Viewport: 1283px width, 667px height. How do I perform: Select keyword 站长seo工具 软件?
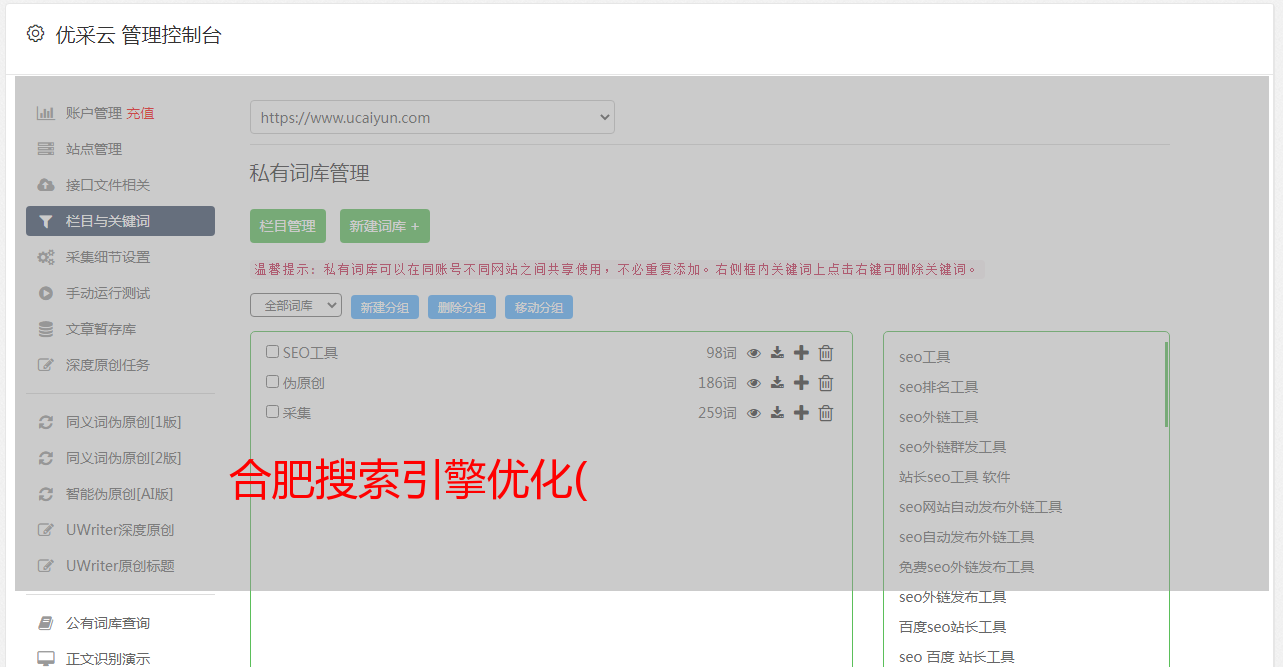pos(954,477)
